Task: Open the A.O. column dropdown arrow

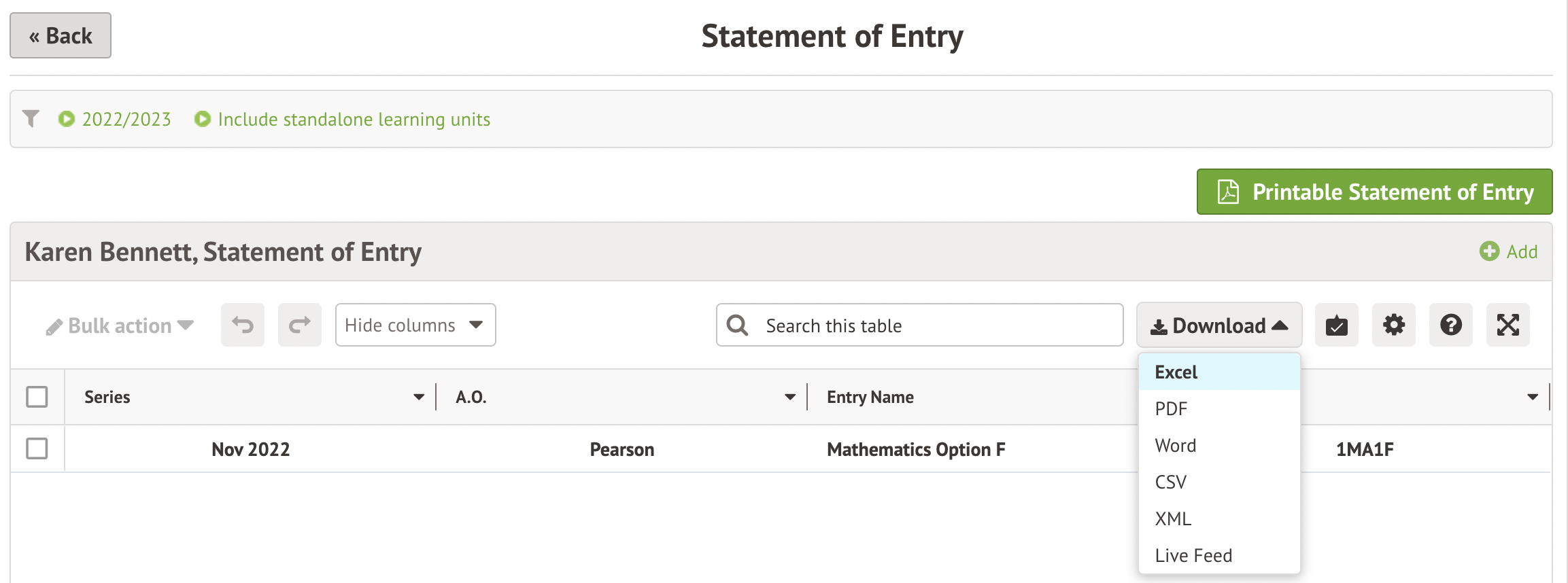Action: click(x=789, y=397)
